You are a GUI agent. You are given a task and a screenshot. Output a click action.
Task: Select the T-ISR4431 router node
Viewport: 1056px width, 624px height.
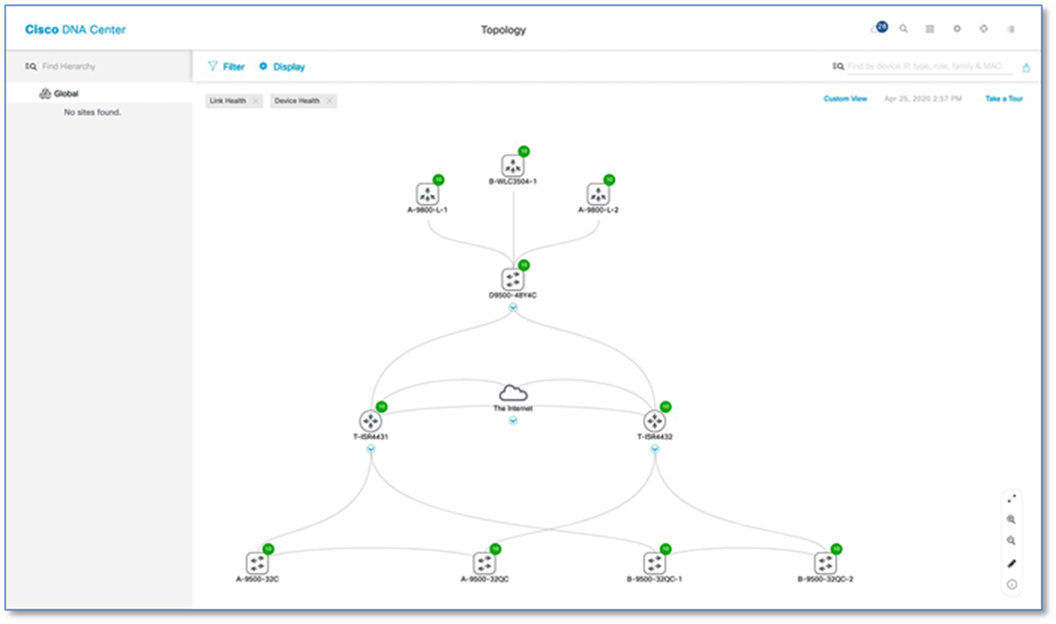click(x=370, y=421)
